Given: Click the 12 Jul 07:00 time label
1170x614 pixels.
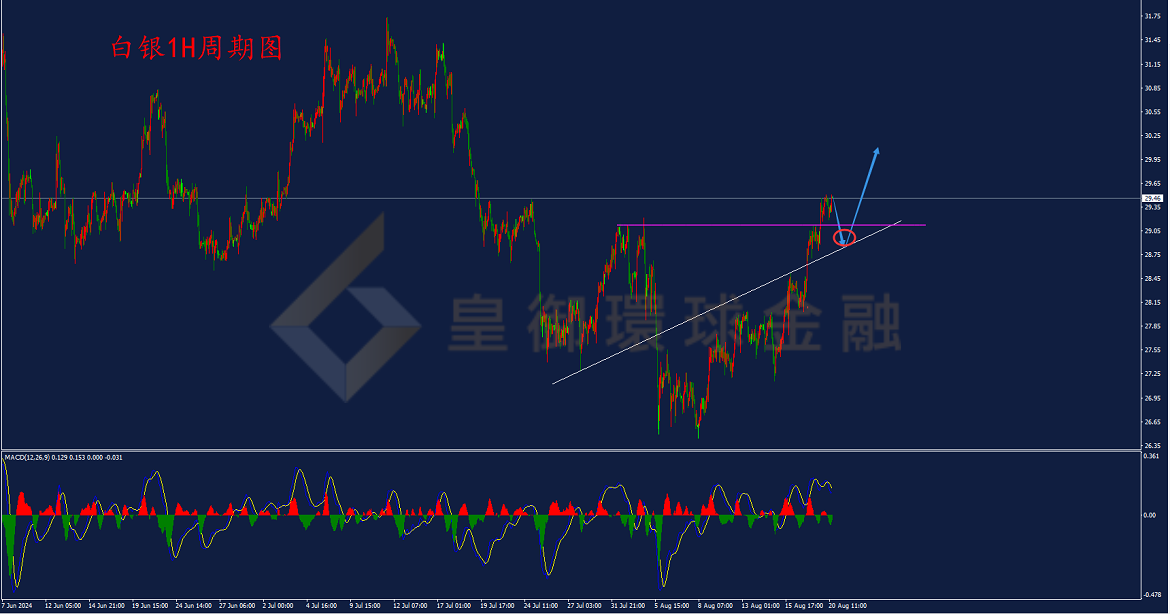Looking at the screenshot, I should 410,606.
